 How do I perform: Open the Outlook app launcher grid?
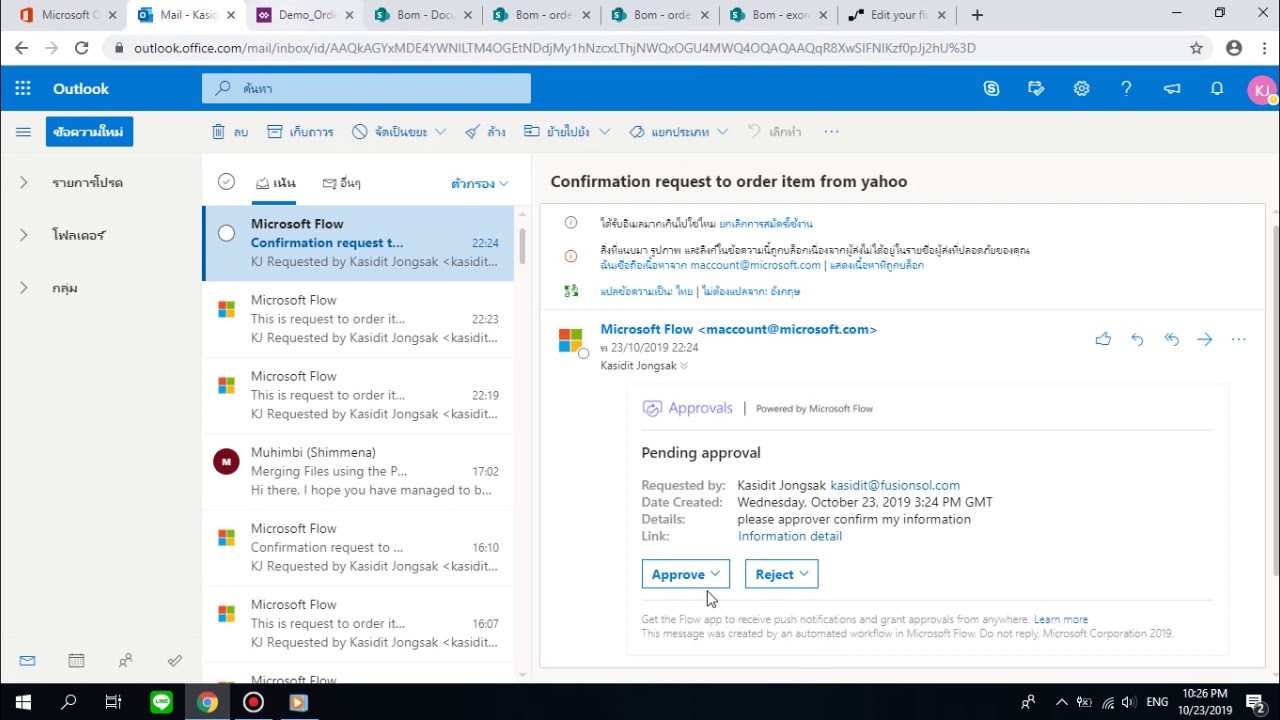pyautogui.click(x=23, y=89)
